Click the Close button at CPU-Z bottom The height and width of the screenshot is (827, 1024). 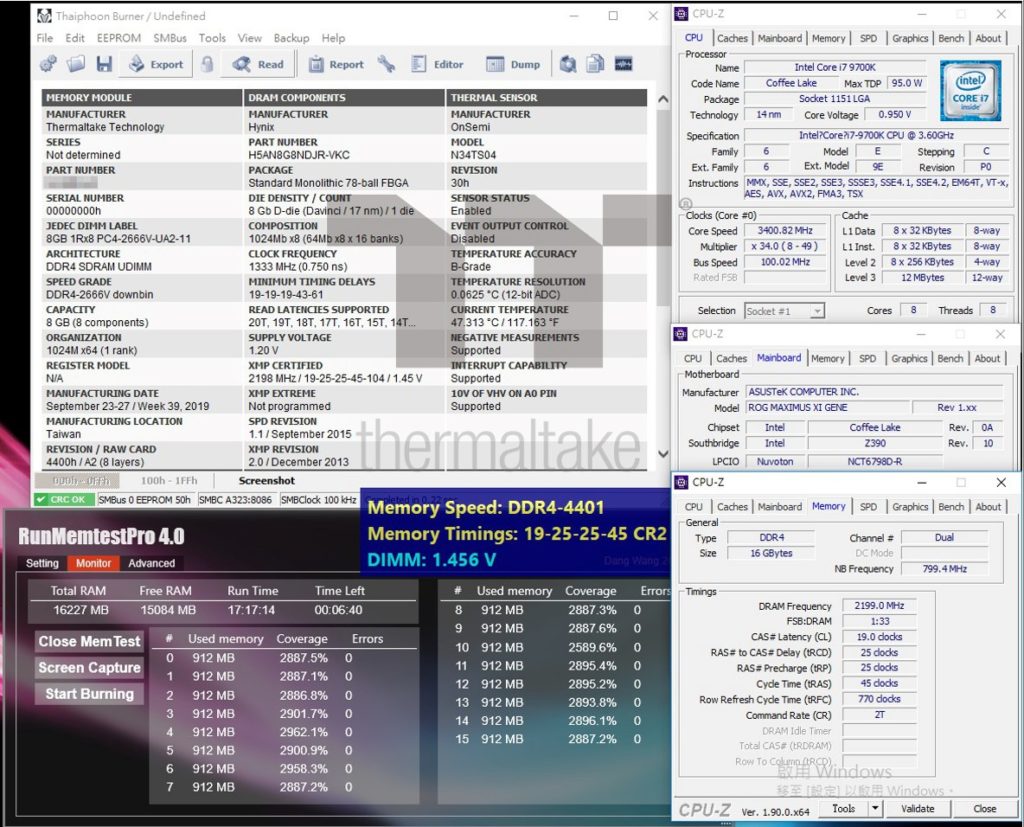[x=984, y=809]
